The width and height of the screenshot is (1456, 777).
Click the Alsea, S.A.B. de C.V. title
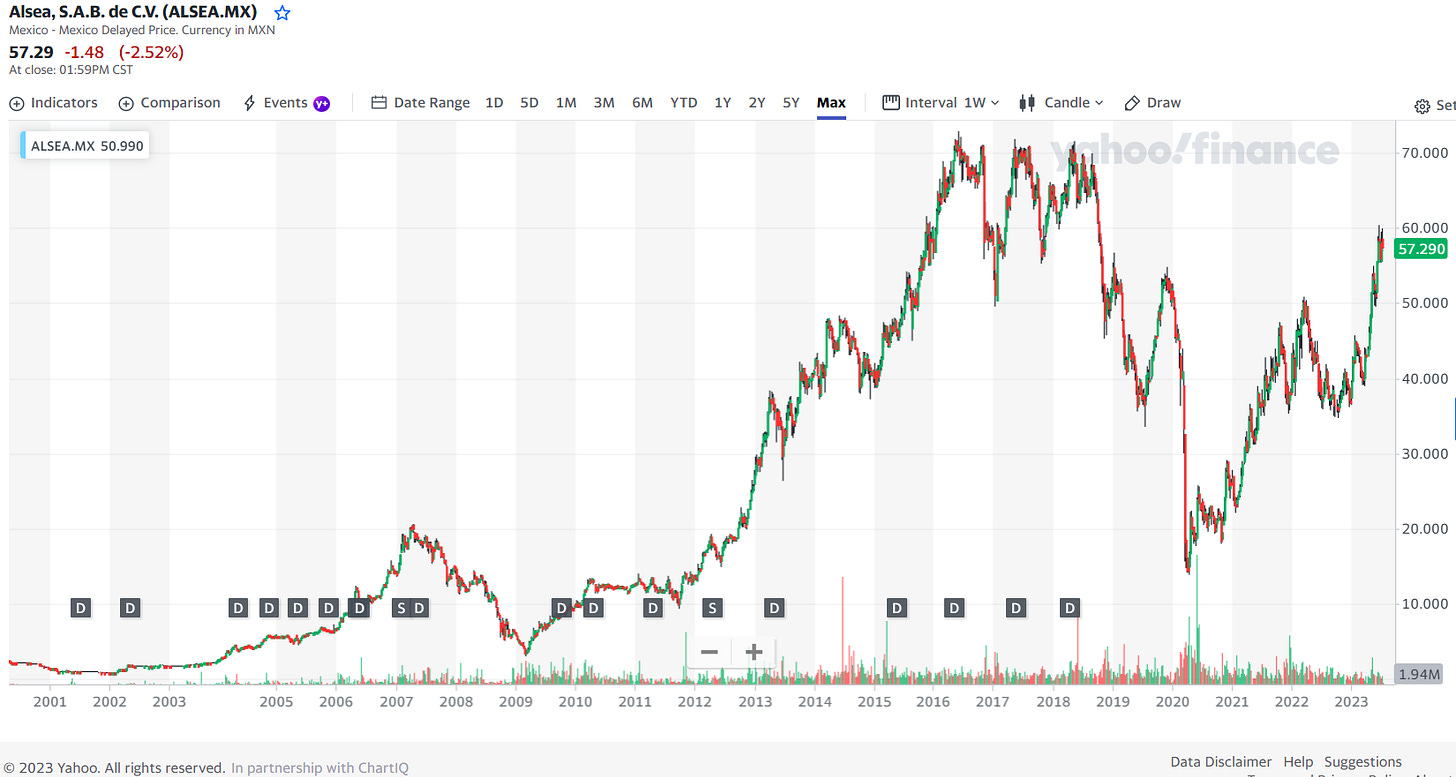(x=133, y=12)
